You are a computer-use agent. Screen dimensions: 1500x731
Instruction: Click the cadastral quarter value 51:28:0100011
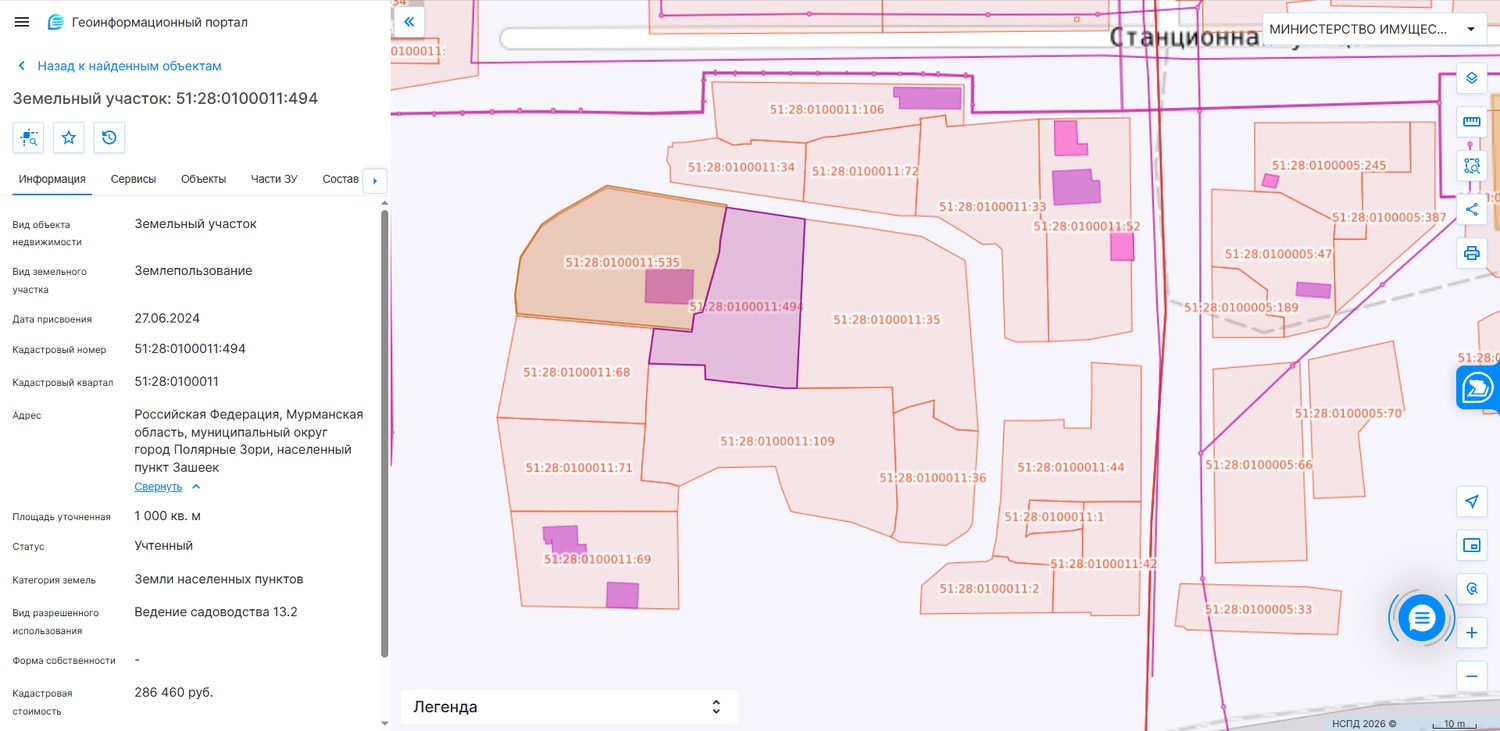177,382
